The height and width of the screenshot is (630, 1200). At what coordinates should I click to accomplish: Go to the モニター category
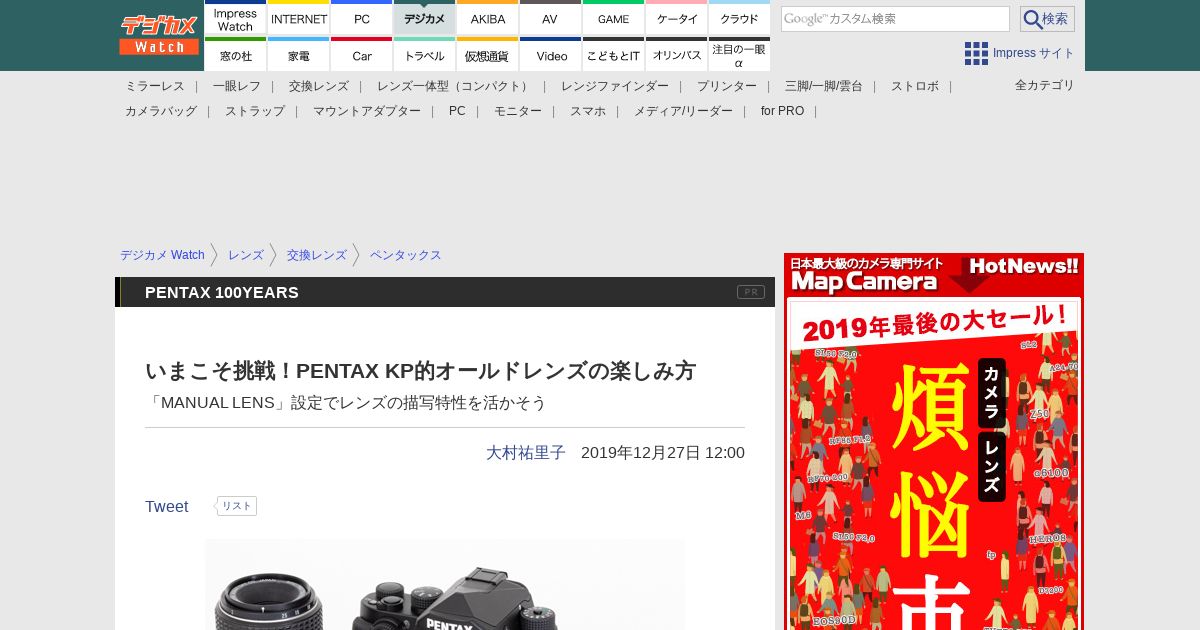click(x=518, y=111)
